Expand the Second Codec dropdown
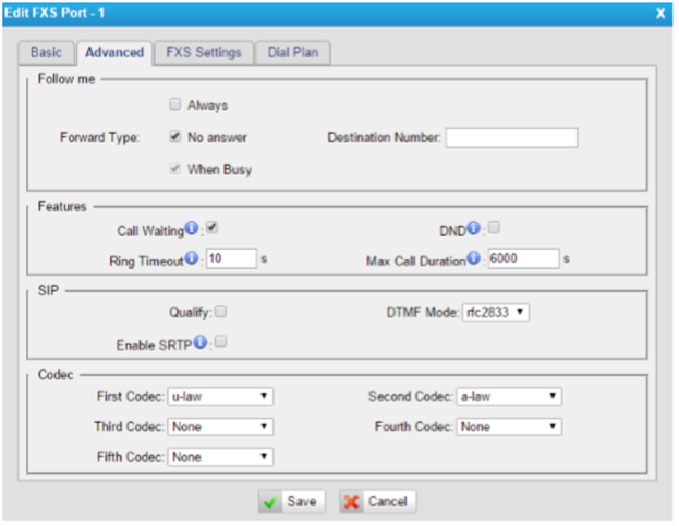Viewport: 679px width, 526px height. pos(509,397)
